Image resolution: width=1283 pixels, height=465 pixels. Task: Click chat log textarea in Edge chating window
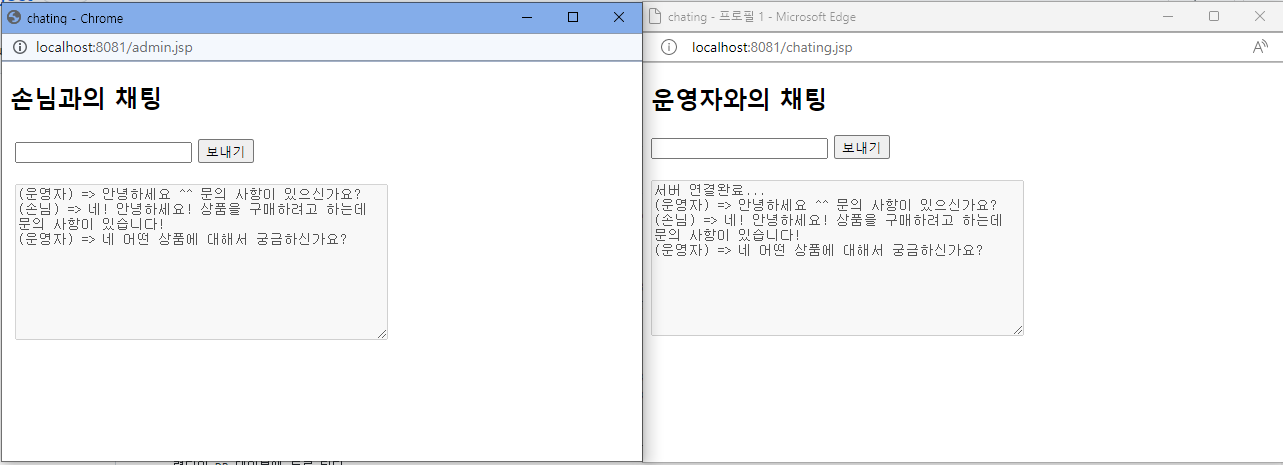tap(837, 258)
